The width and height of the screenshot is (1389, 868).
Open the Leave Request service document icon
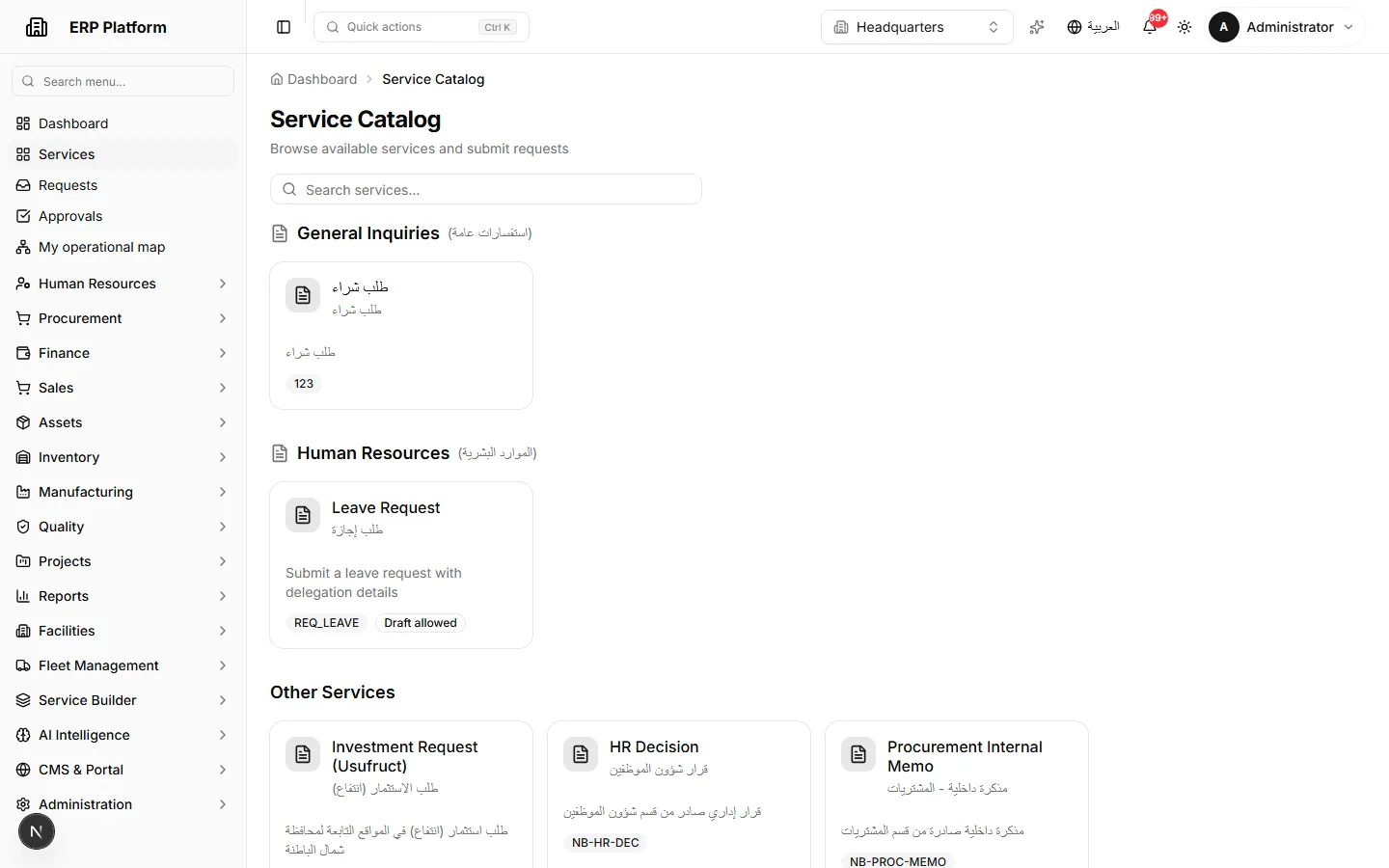click(303, 515)
